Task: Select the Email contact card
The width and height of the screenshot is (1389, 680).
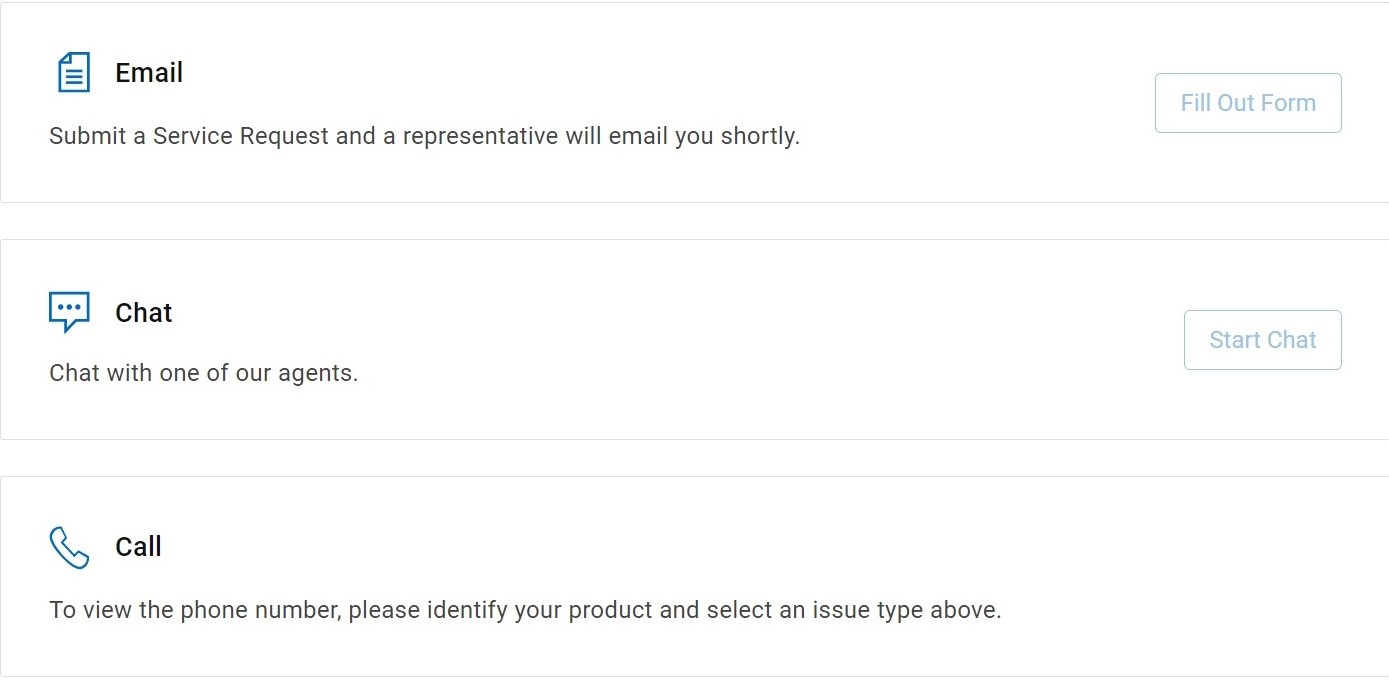Action: point(694,100)
